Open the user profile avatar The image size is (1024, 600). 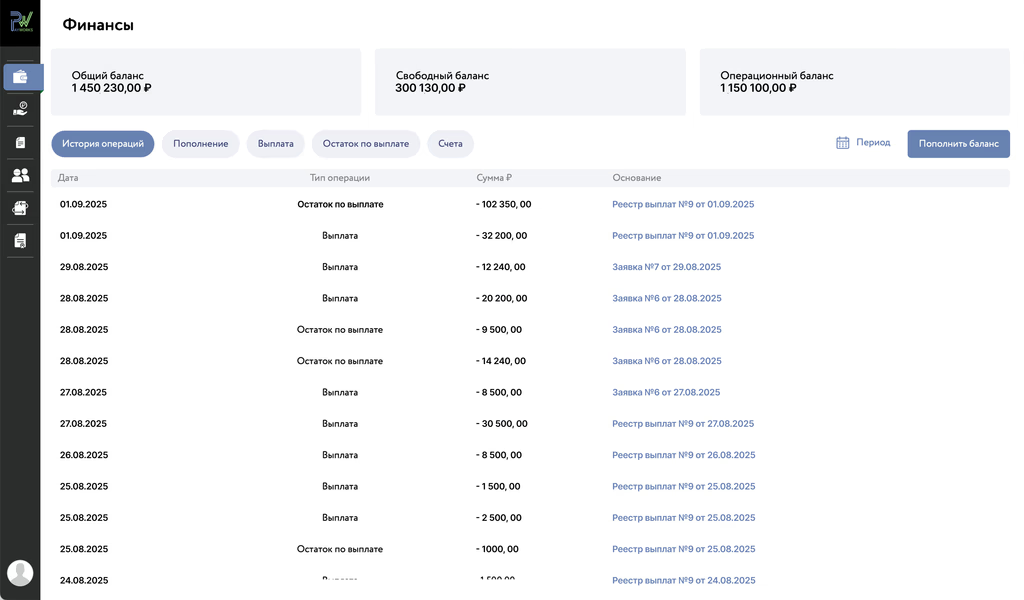tap(20, 573)
